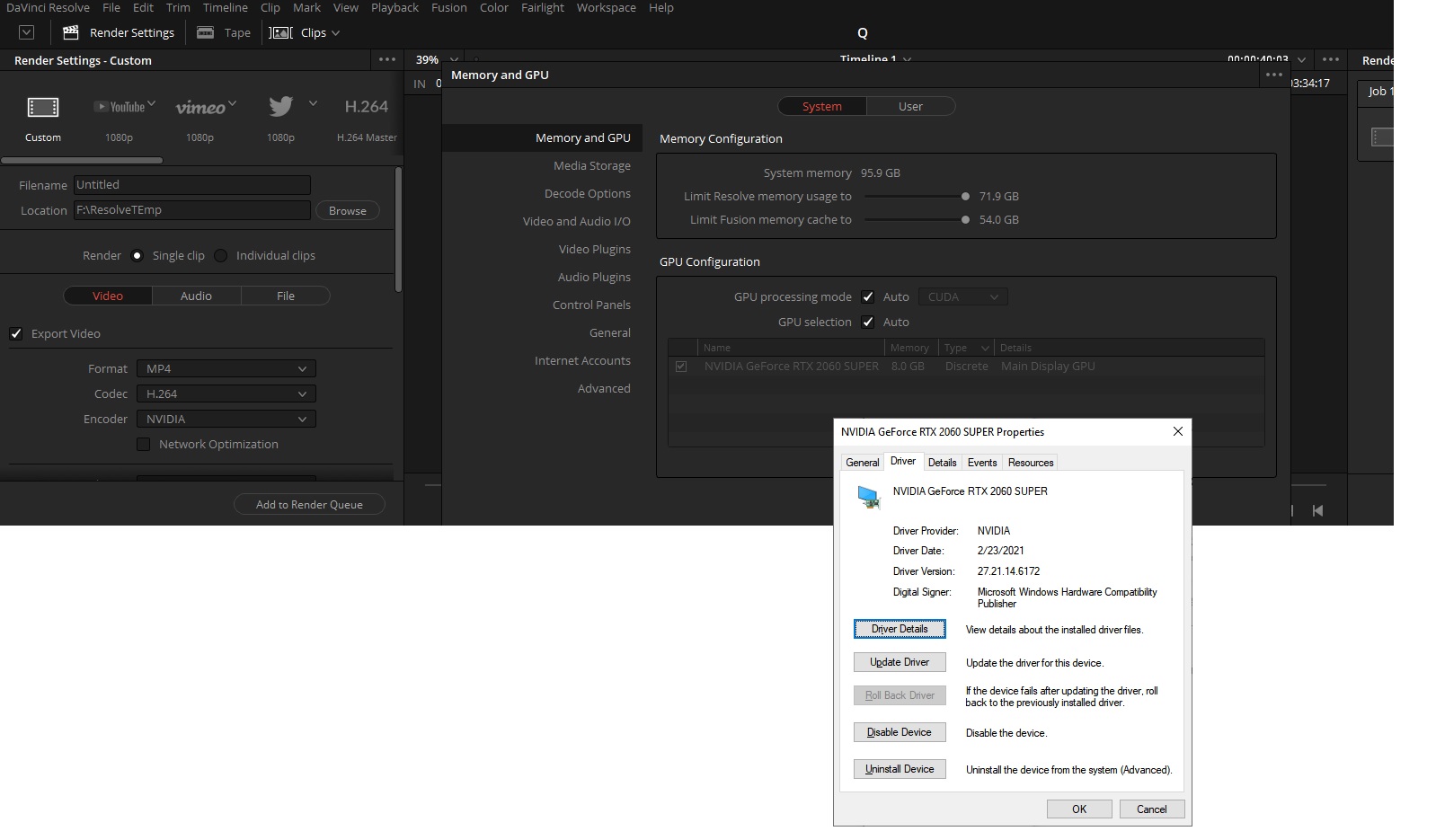1436x840 pixels.
Task: Switch to the File render tab
Action: tap(286, 296)
